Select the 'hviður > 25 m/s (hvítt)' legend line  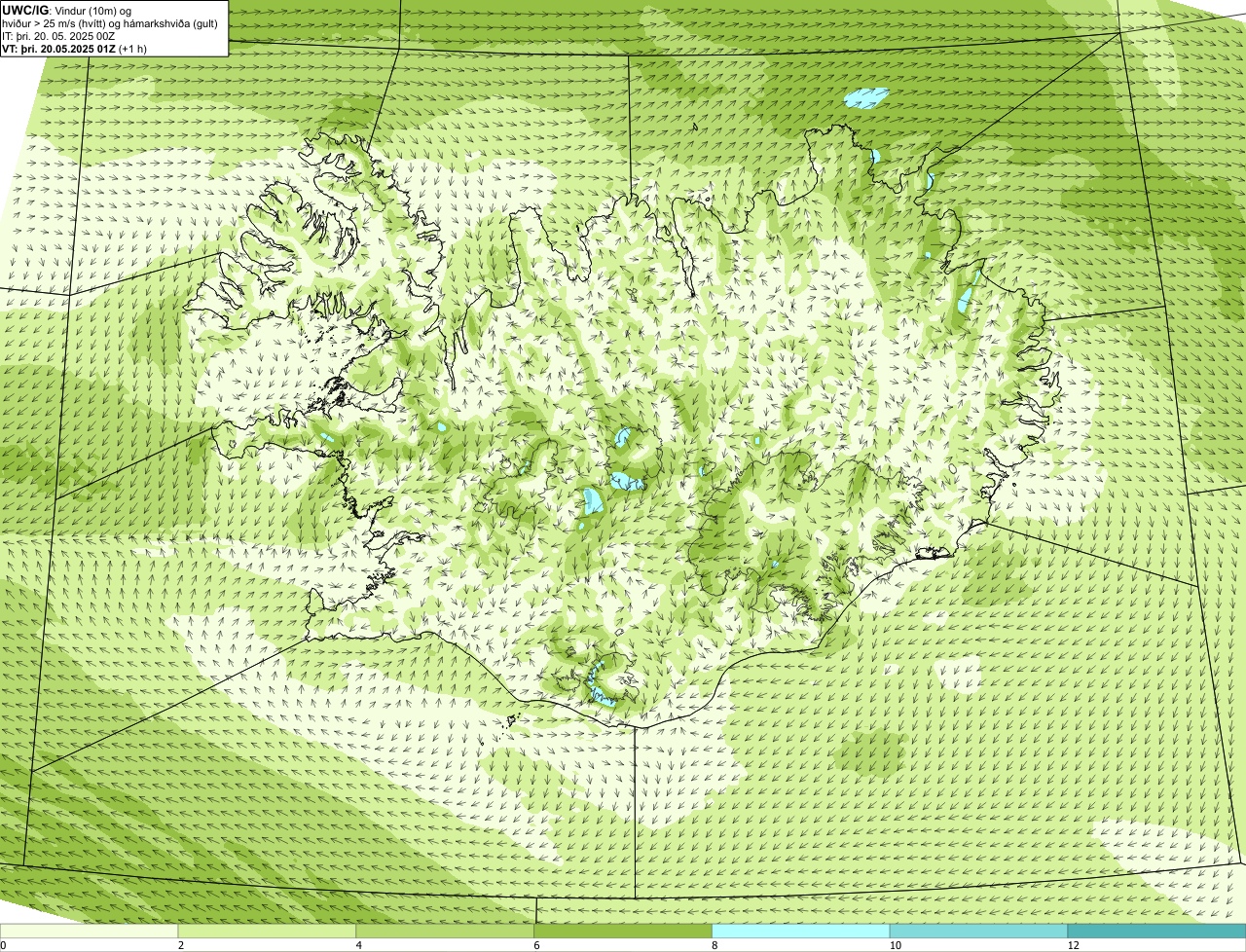110,23
